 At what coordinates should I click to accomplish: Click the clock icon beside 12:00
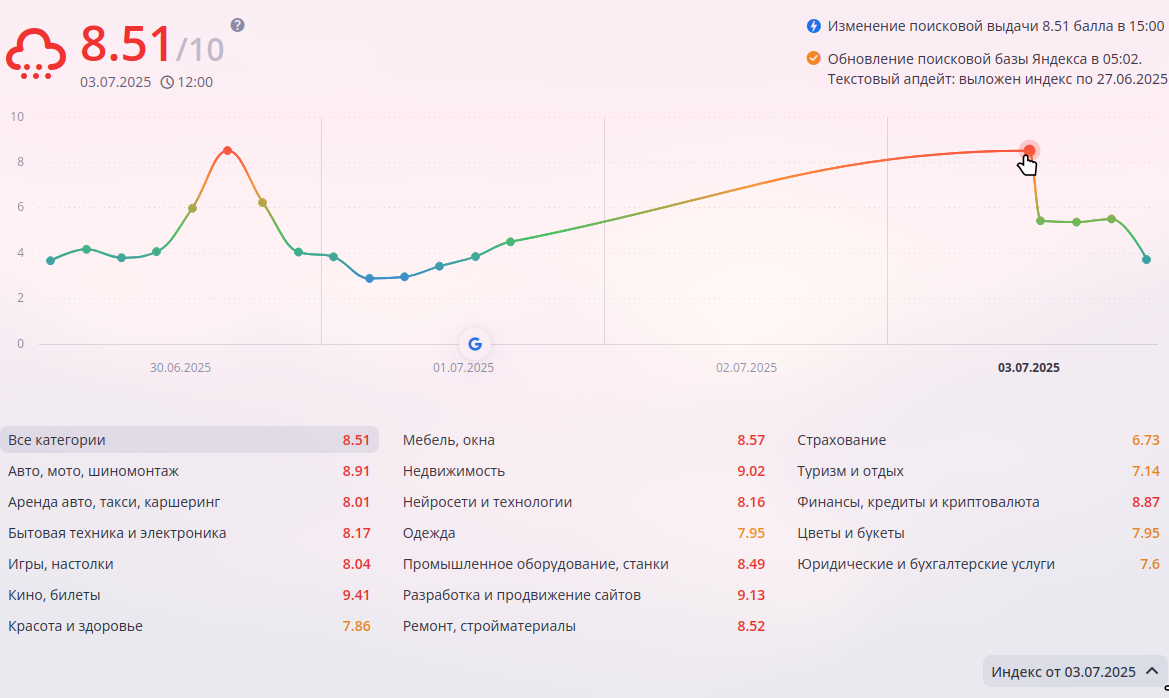pyautogui.click(x=167, y=82)
